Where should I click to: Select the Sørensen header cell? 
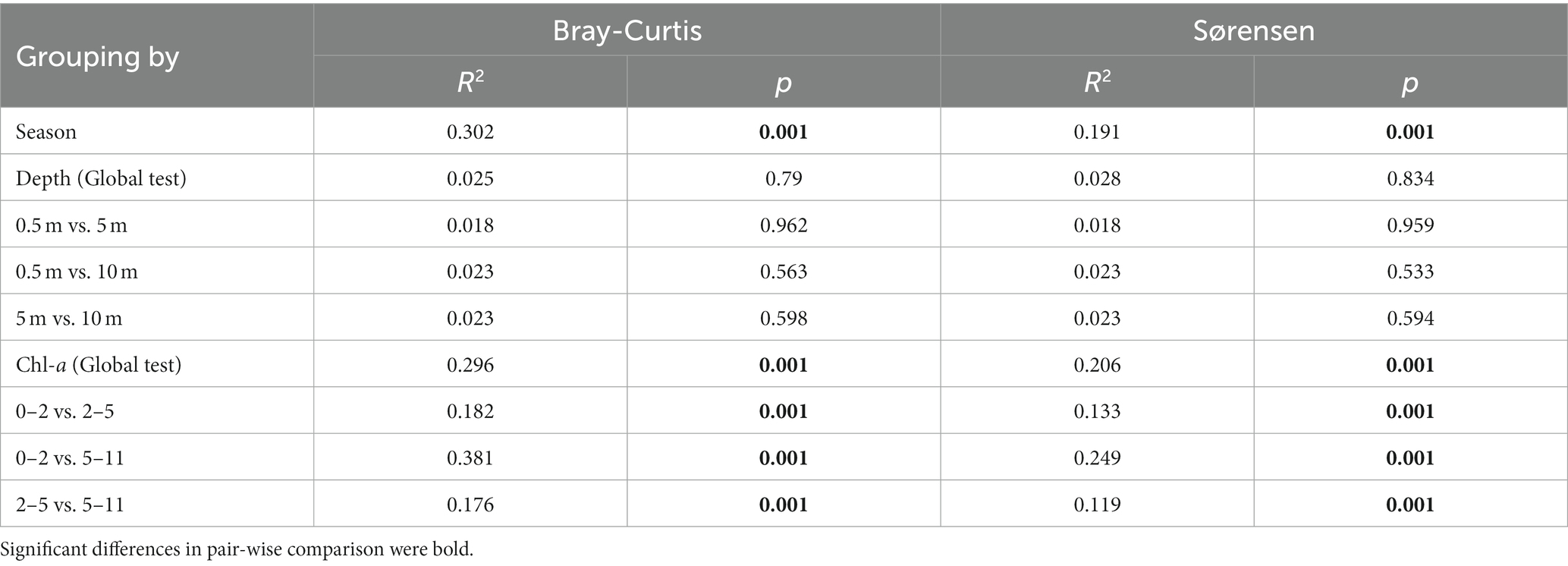point(1253,30)
